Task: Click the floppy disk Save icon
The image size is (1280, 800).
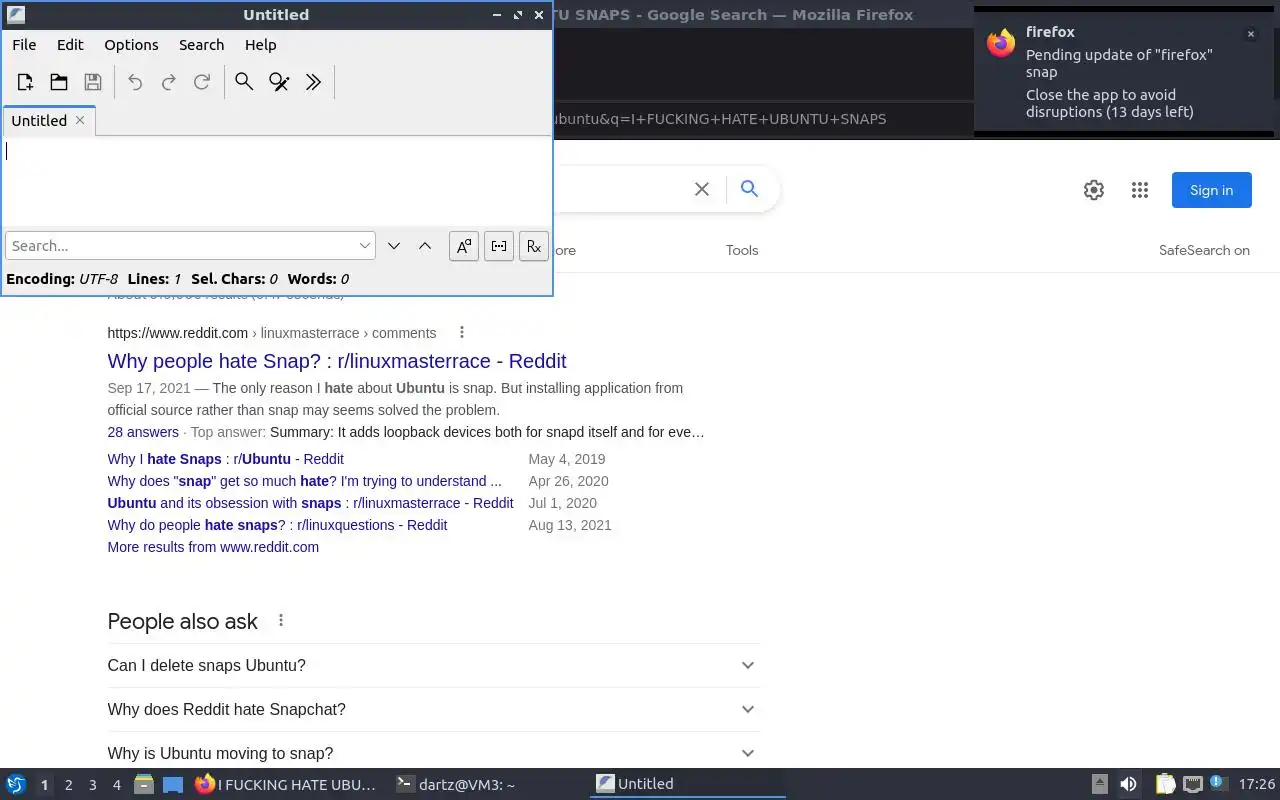Action: 93,82
